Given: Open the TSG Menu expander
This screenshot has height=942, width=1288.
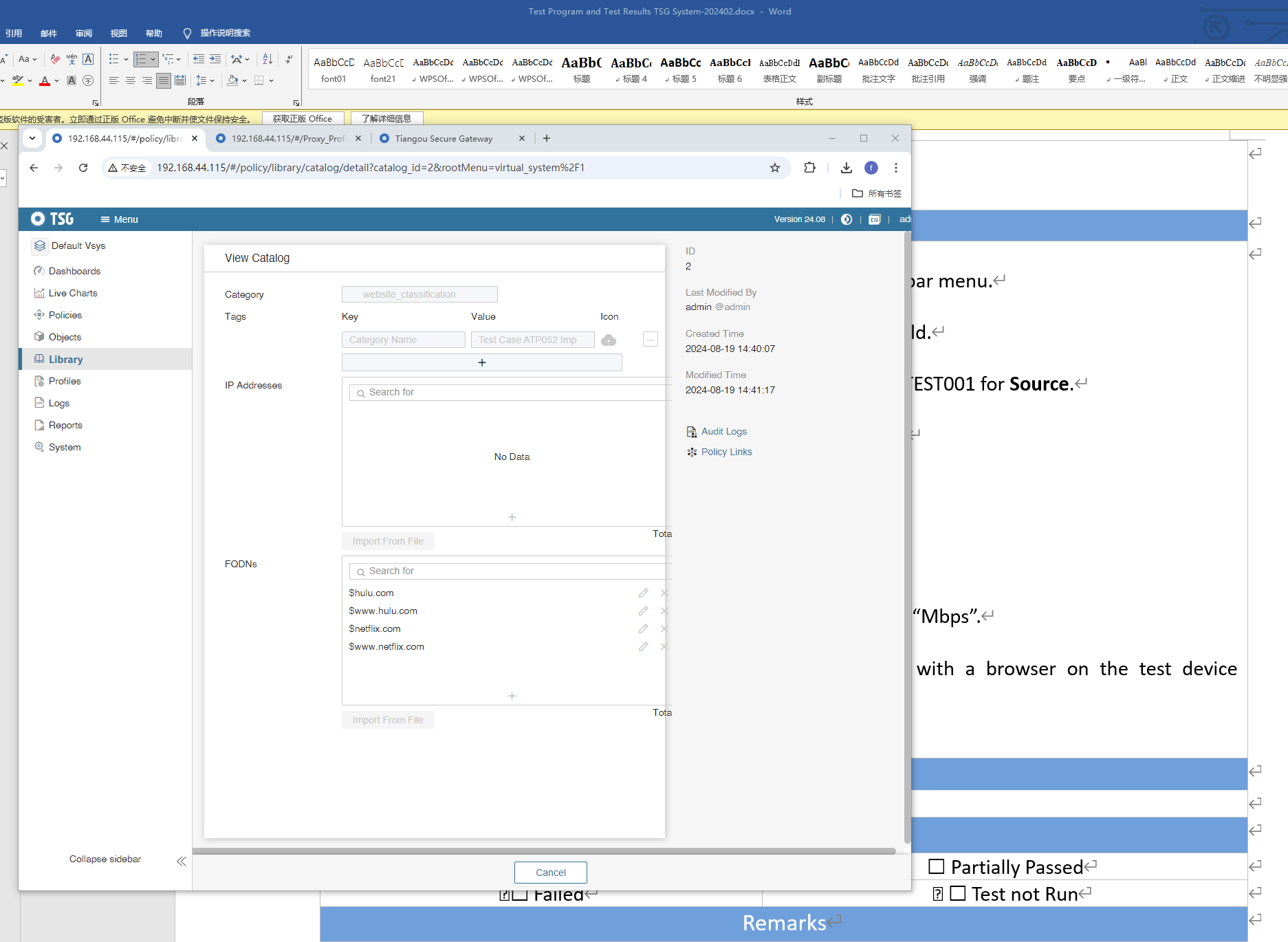Looking at the screenshot, I should pyautogui.click(x=119, y=219).
